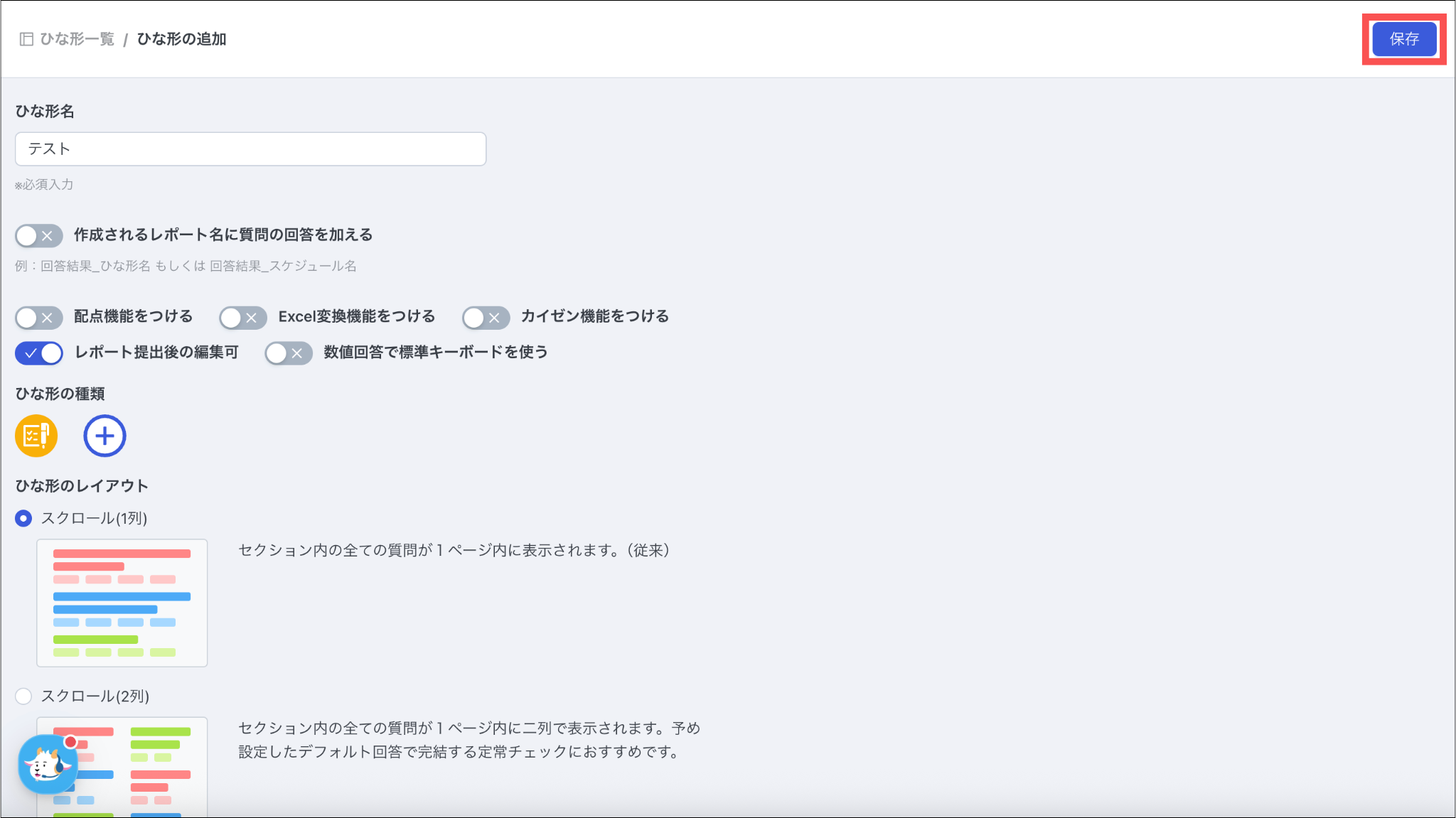Click the スクロール(2列) label text
The image size is (1456, 818).
95,696
